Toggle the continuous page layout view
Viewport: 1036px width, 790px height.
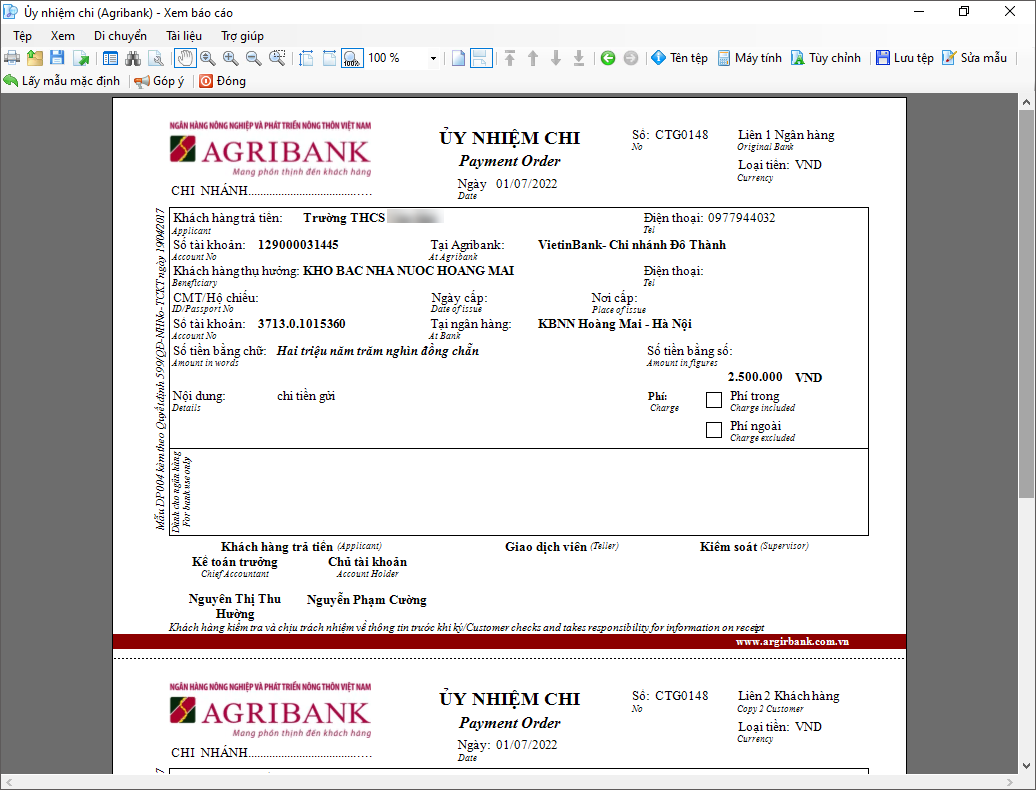(481, 58)
